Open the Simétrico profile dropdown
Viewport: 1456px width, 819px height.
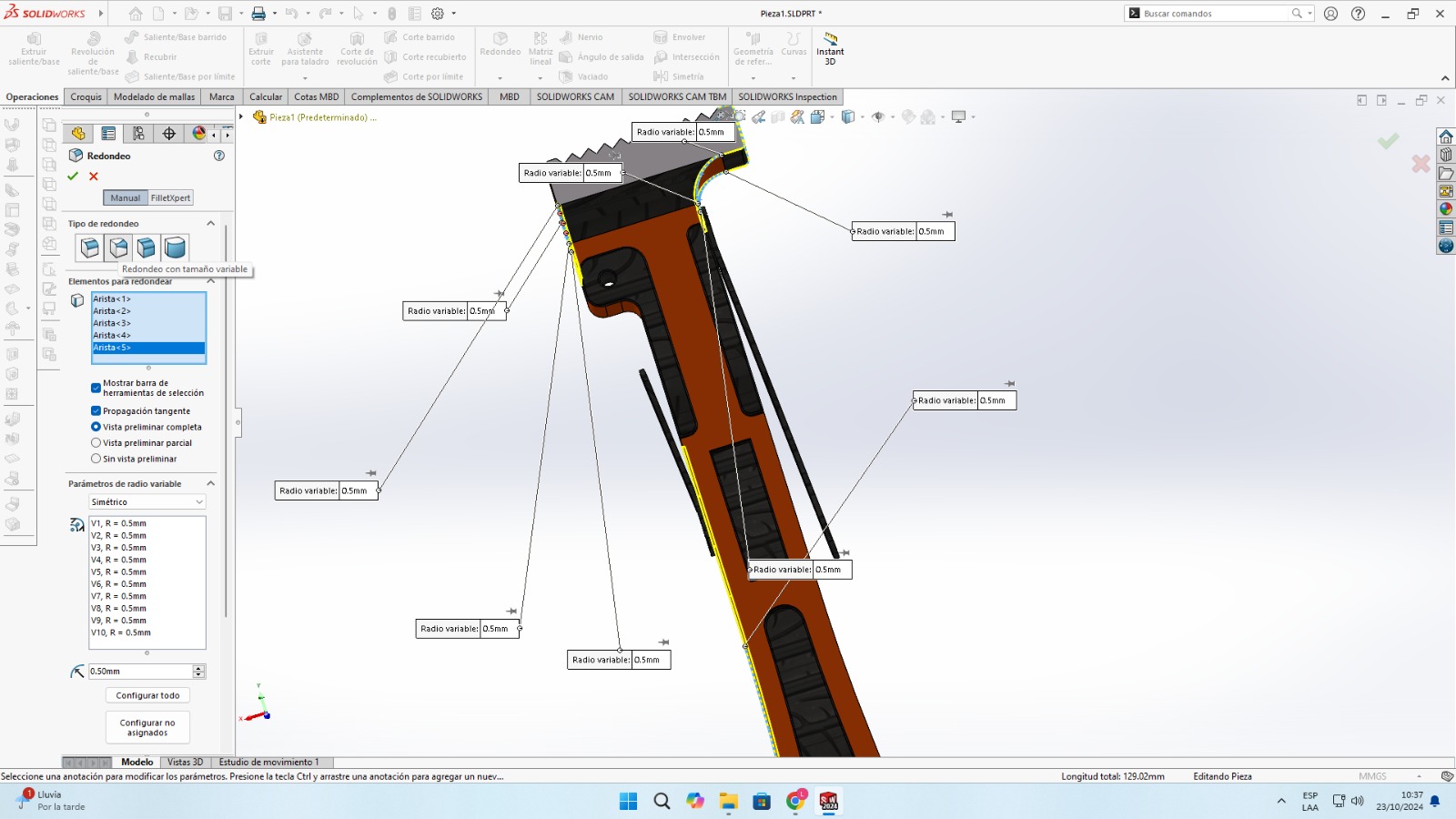pos(147,502)
